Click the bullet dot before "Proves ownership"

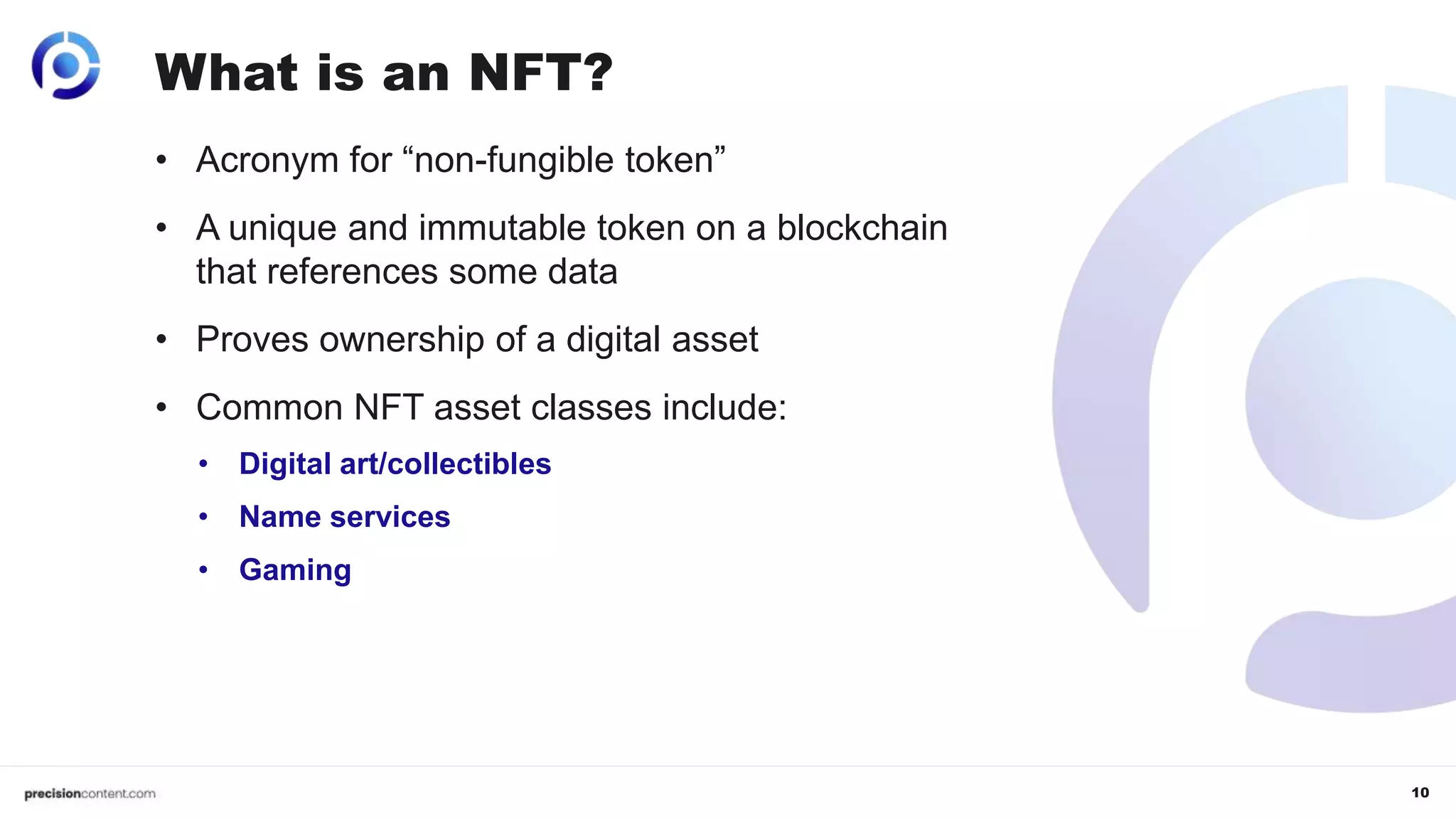coord(161,339)
